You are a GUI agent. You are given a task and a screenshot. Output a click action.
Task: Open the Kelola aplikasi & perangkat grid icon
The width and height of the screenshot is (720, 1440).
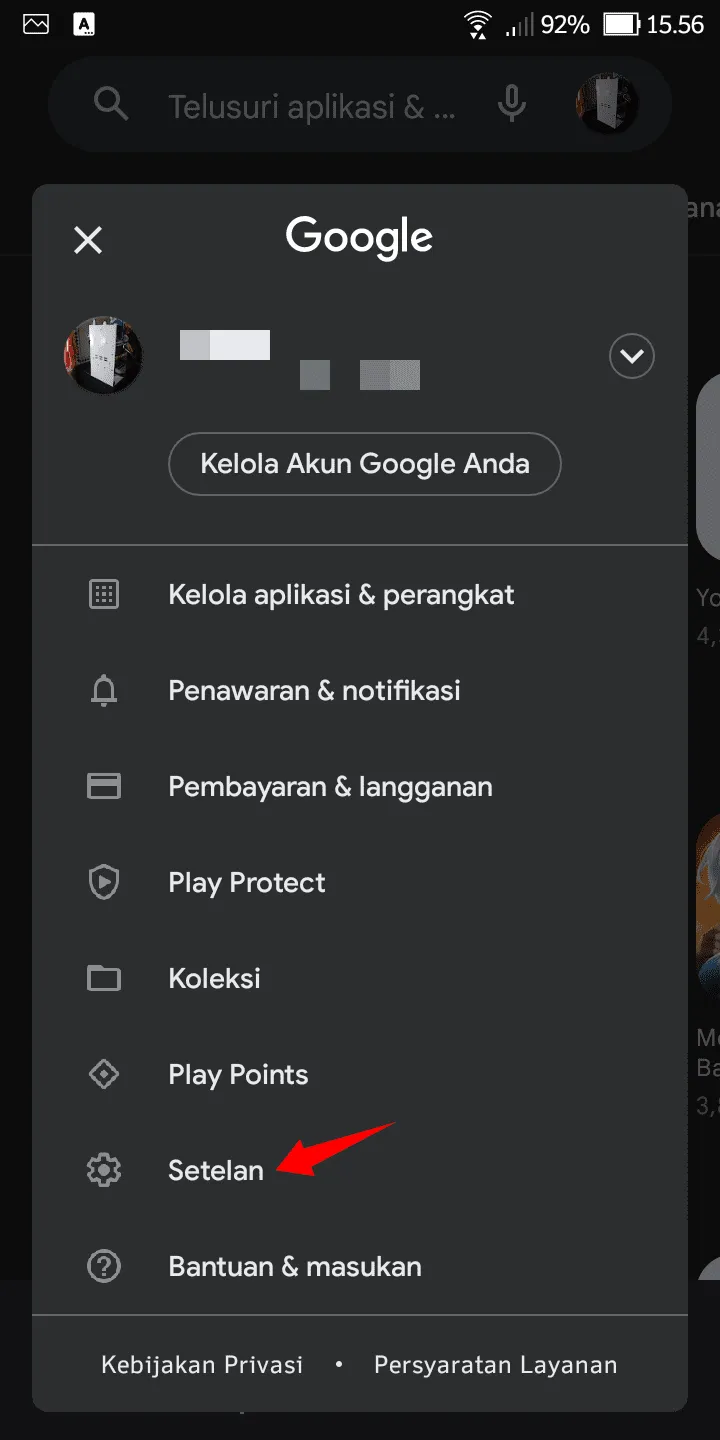click(104, 595)
